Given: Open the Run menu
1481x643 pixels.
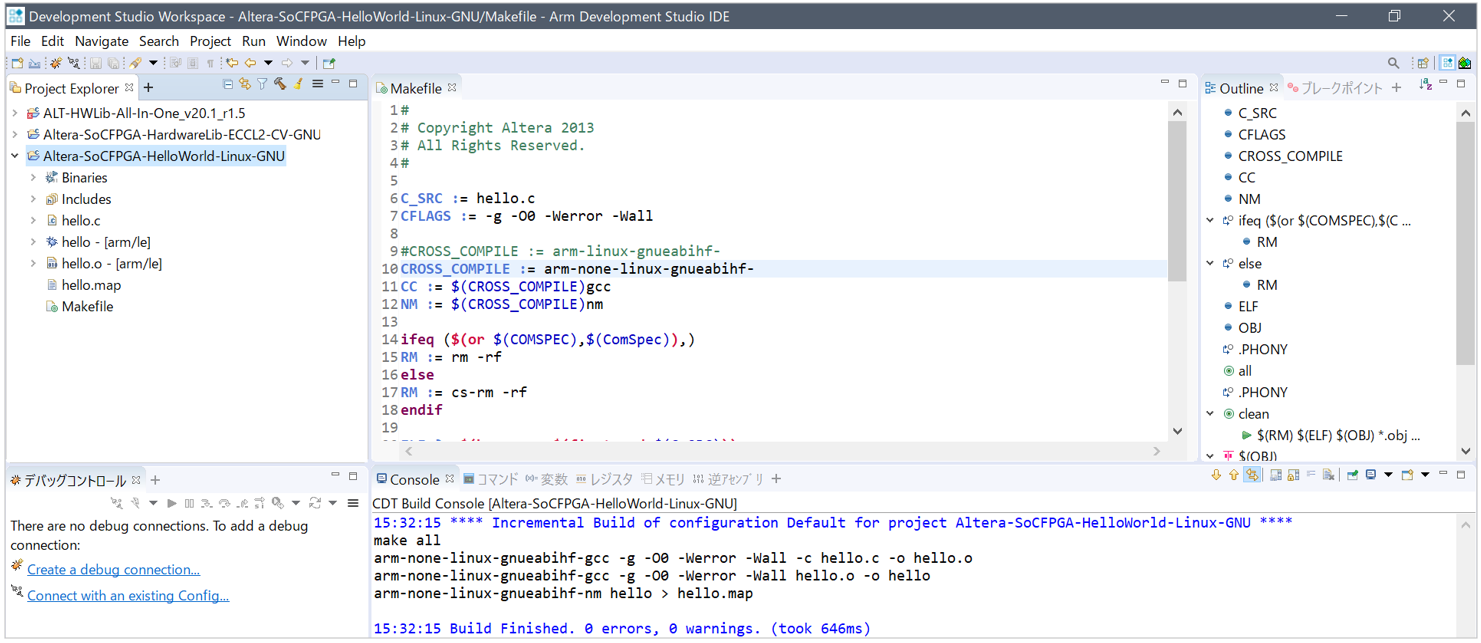Looking at the screenshot, I should (x=254, y=41).
